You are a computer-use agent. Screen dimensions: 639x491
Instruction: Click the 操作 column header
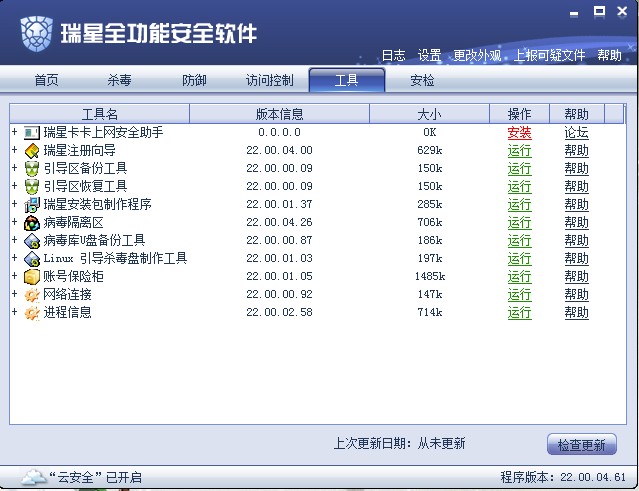pyautogui.click(x=520, y=114)
